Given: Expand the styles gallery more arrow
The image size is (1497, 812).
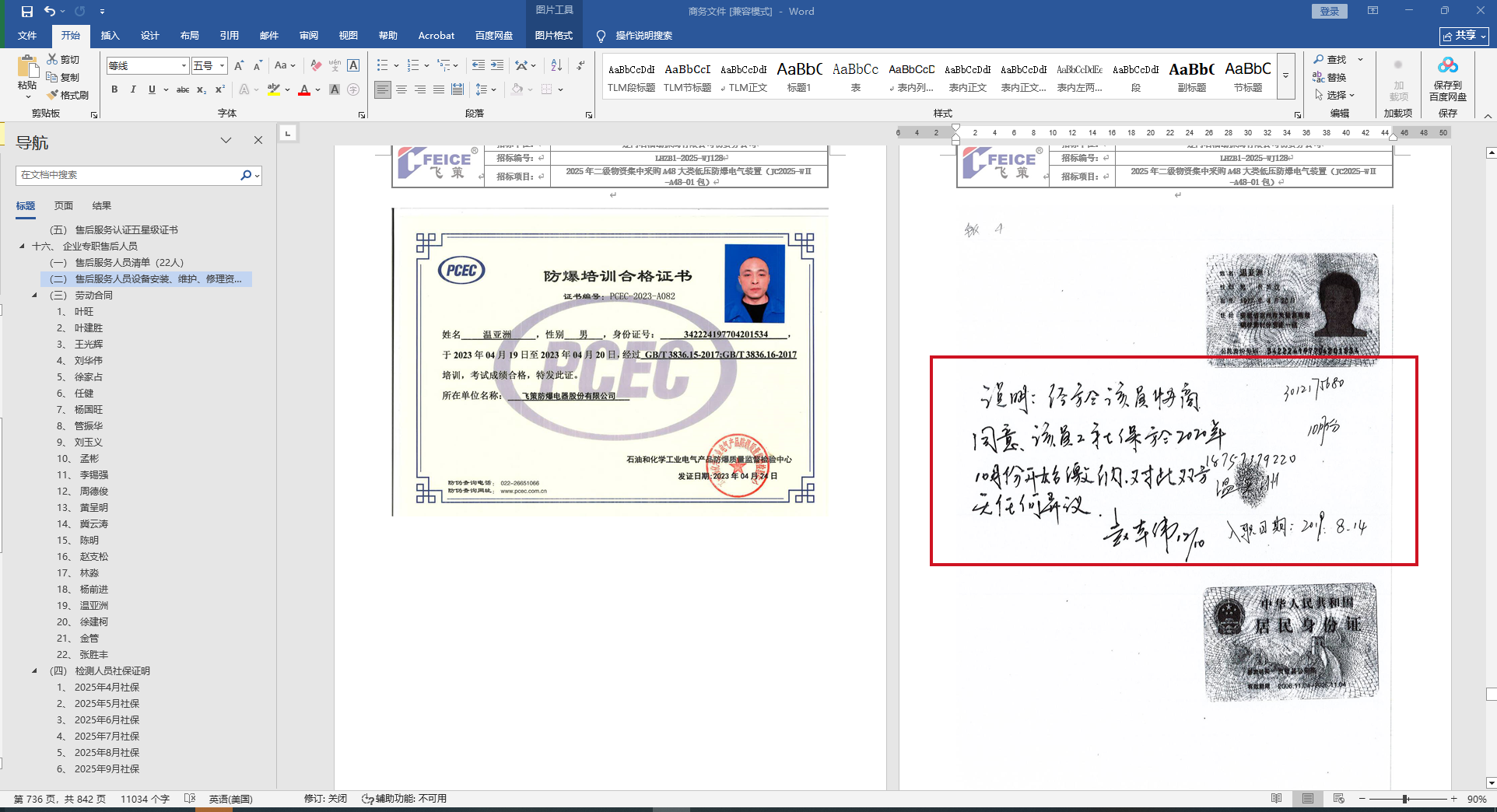Looking at the screenshot, I should (x=1285, y=76).
